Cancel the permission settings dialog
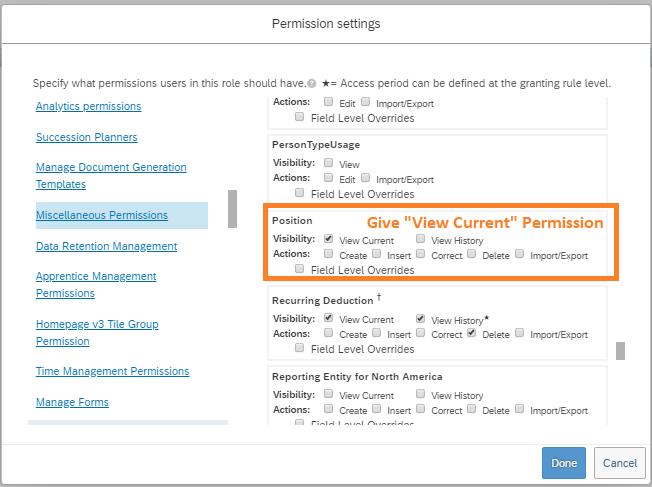 pyautogui.click(x=620, y=463)
